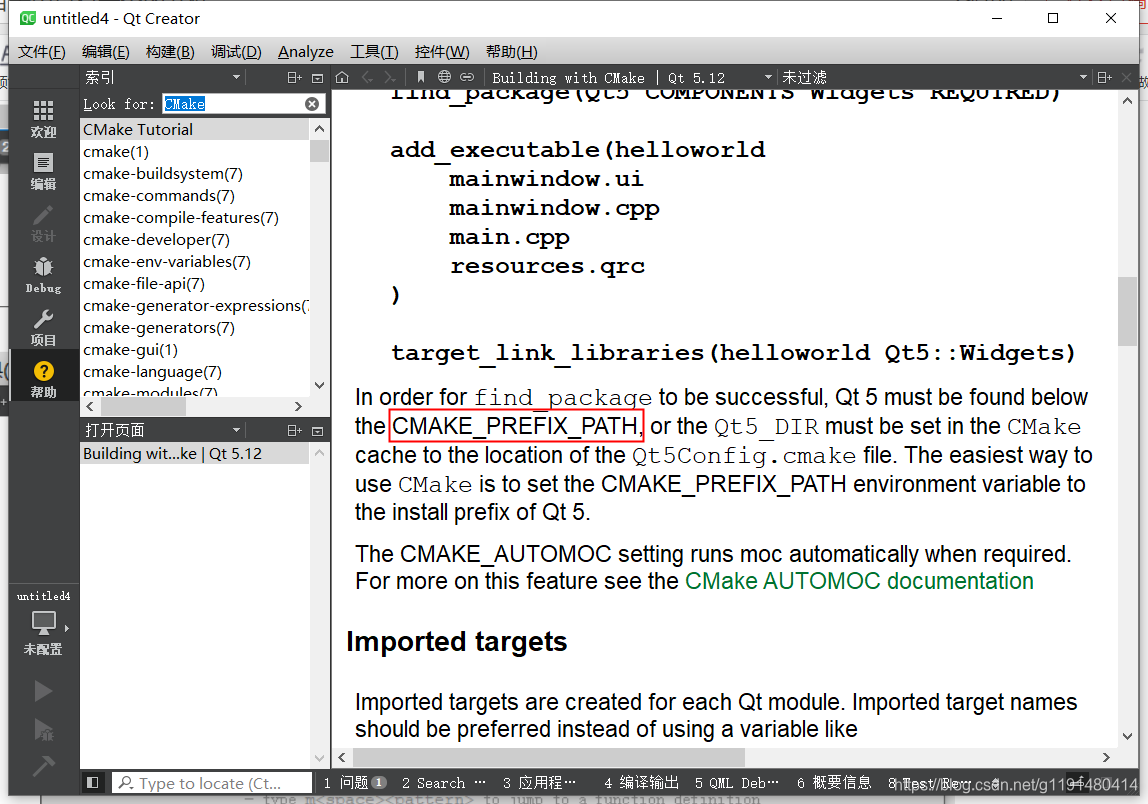Split the help viewer pane

click(x=1105, y=77)
